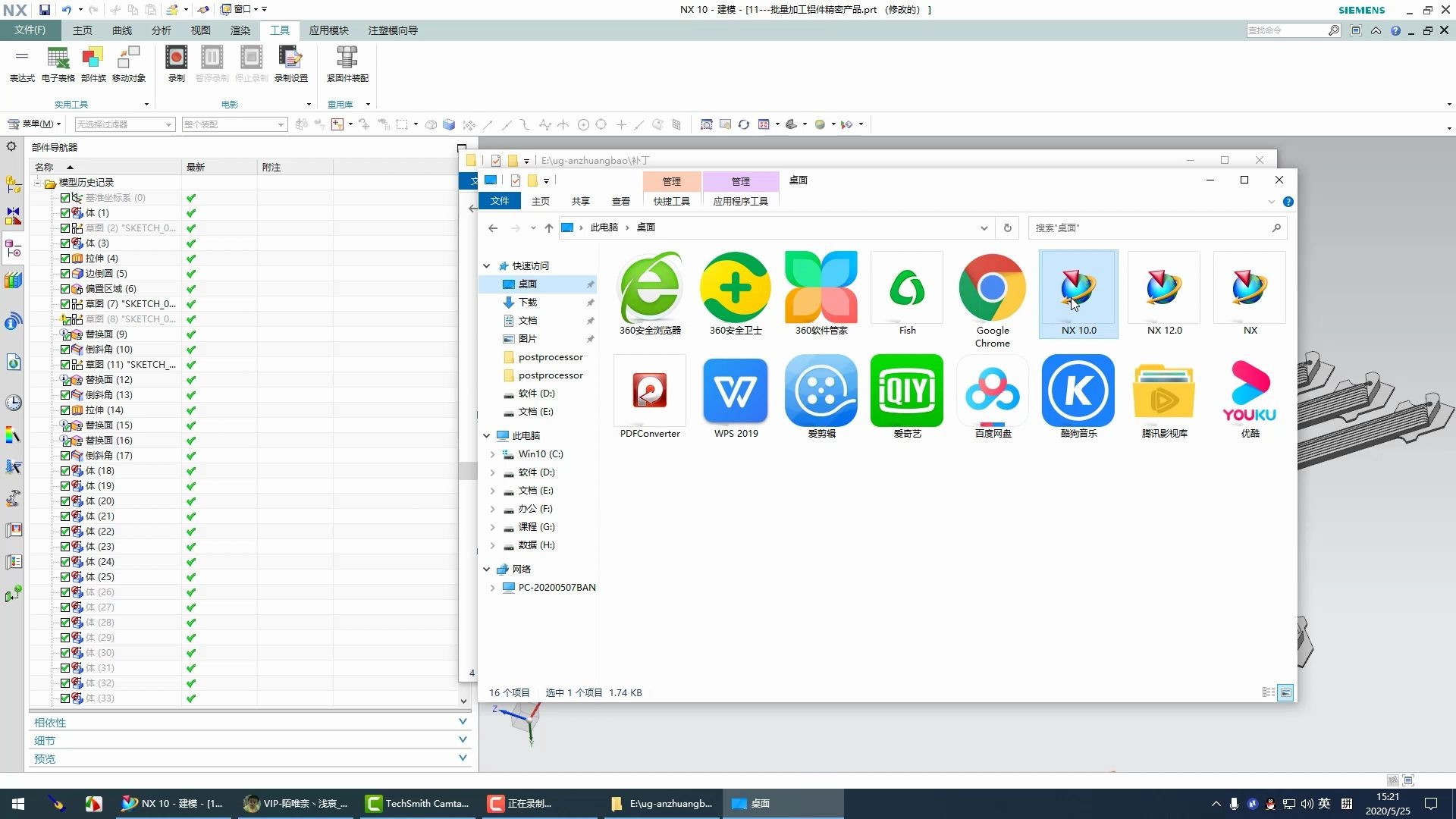The image size is (1456, 819).
Task: Select the 360软件管家 icon
Action: pos(821,294)
